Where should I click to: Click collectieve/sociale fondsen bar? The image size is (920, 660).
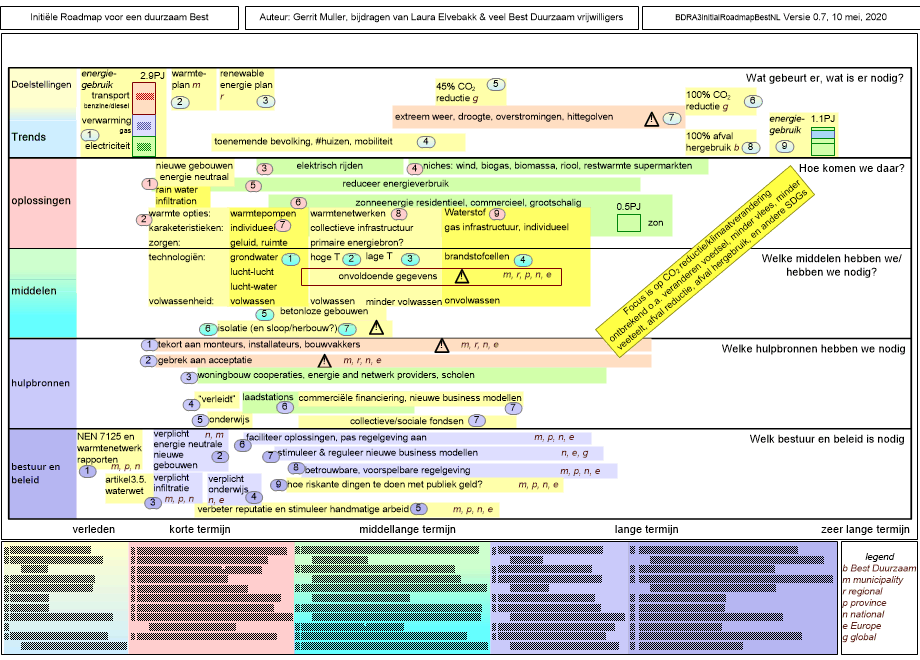click(407, 421)
